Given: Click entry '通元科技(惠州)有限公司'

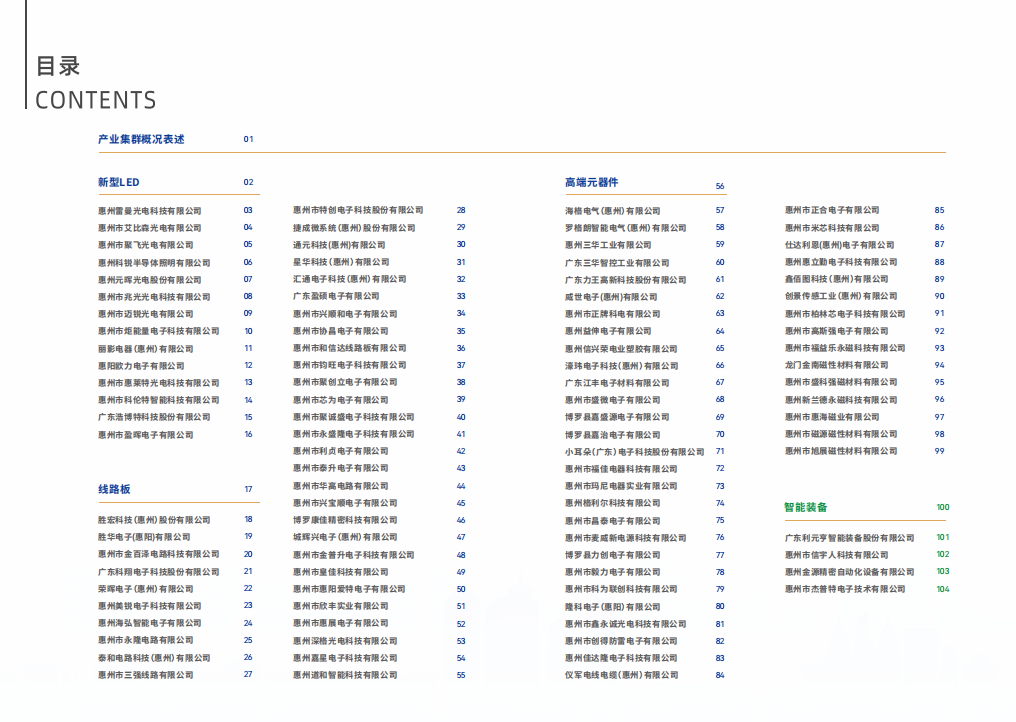Looking at the screenshot, I should tap(339, 245).
